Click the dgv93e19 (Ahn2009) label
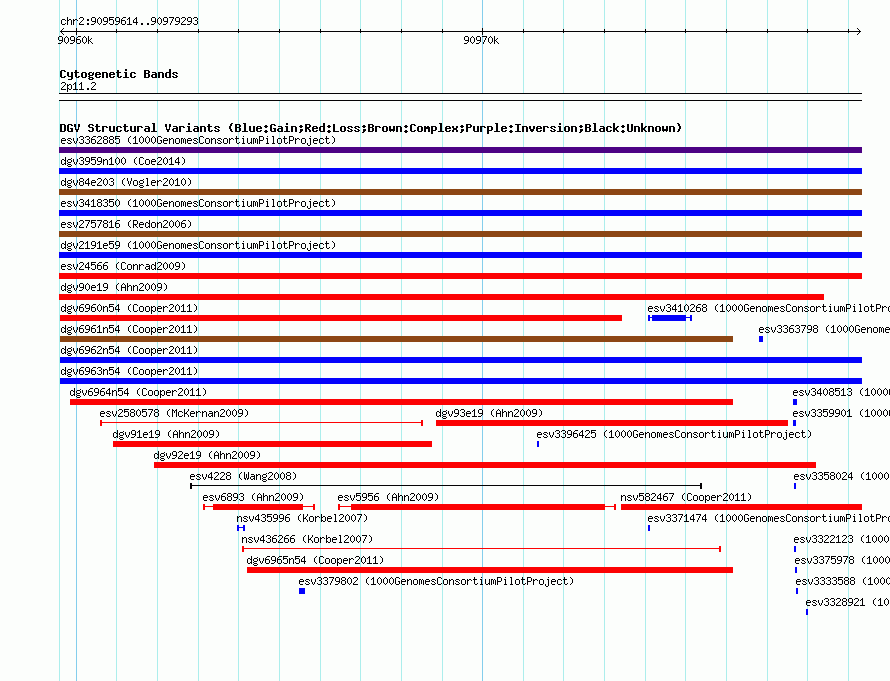The width and height of the screenshot is (890, 681). point(489,413)
